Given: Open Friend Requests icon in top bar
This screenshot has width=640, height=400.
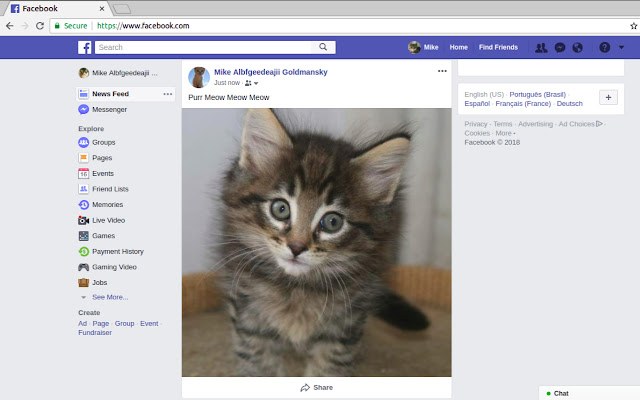Looking at the screenshot, I should coord(541,47).
